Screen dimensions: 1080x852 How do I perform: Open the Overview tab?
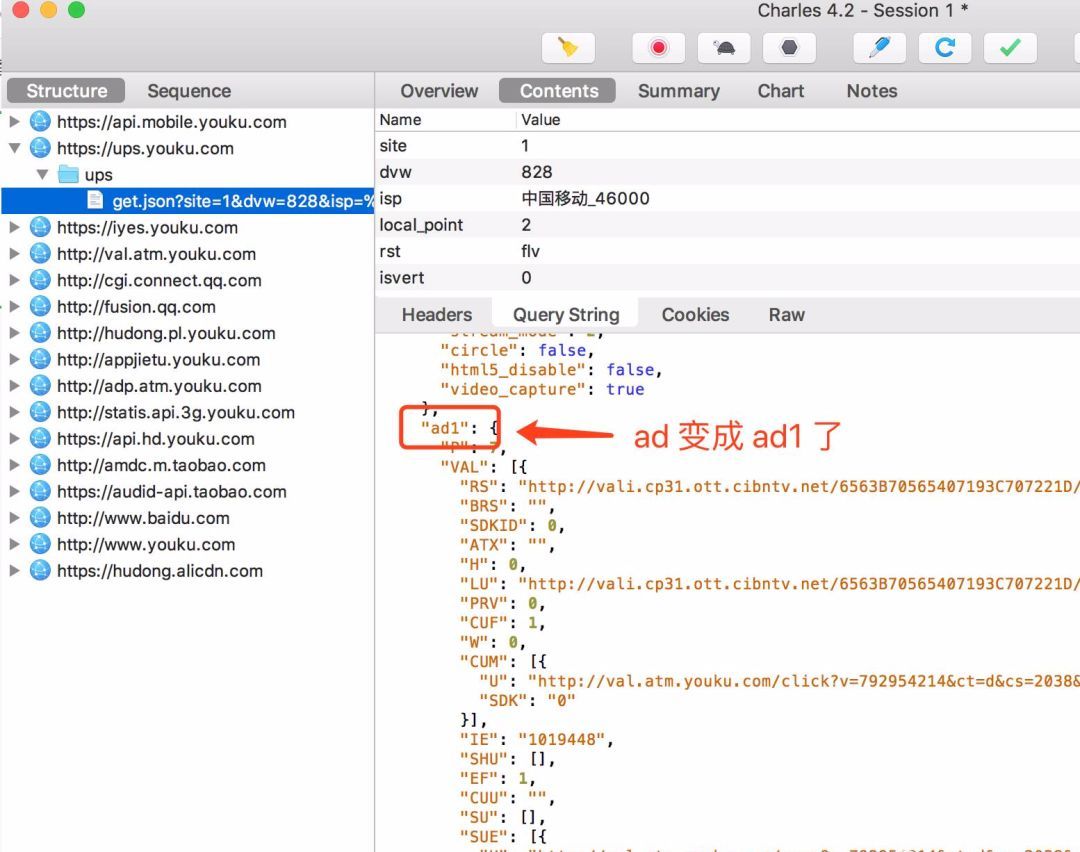pos(439,91)
